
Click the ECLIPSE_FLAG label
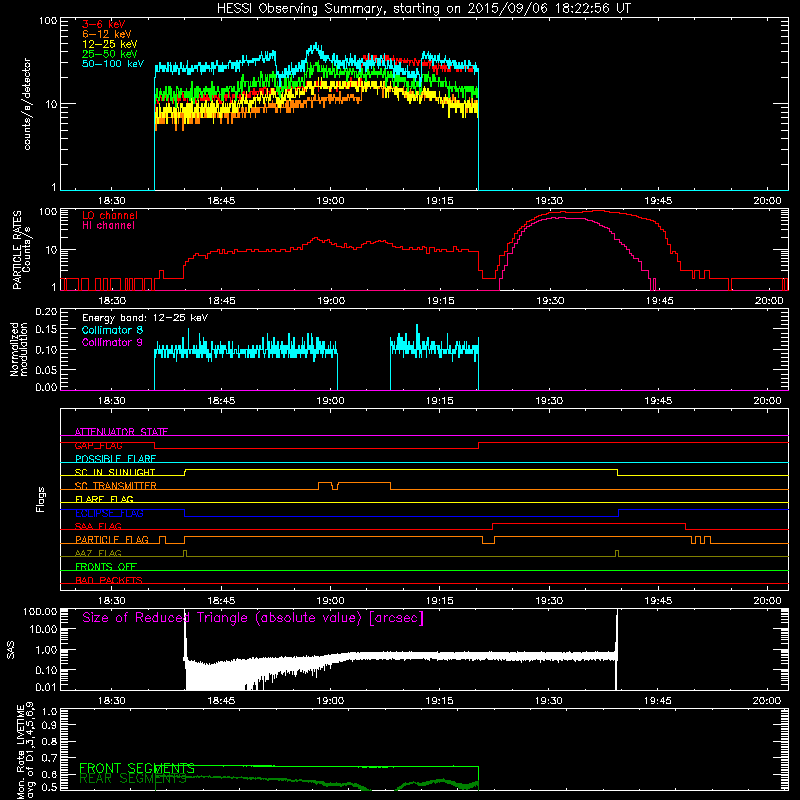(x=109, y=513)
